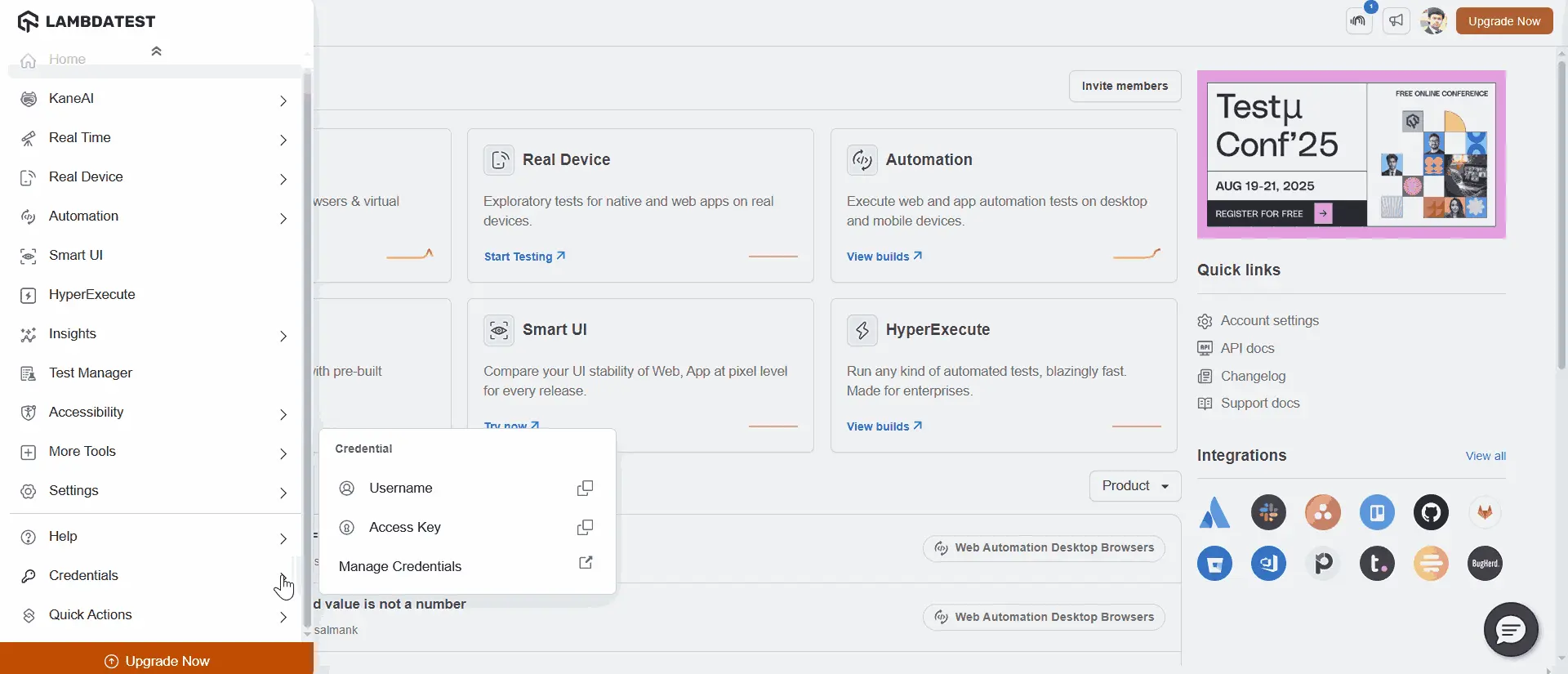Click the announcements megaphone icon
Image resolution: width=1568 pixels, height=674 pixels.
tap(1396, 21)
